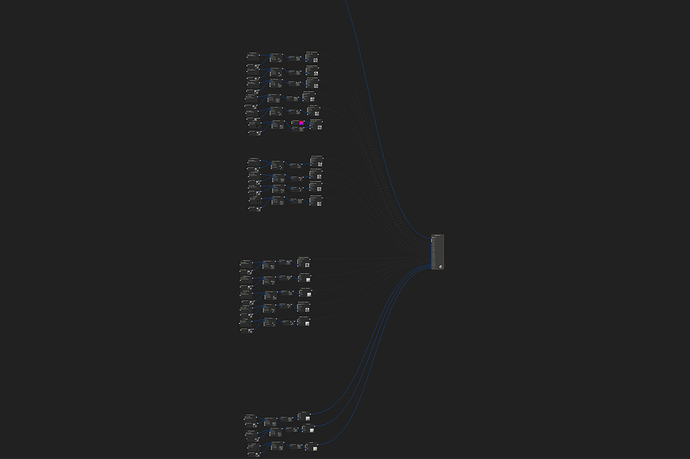
Task: Select the orange-outlined node on the right
Action: click(437, 252)
